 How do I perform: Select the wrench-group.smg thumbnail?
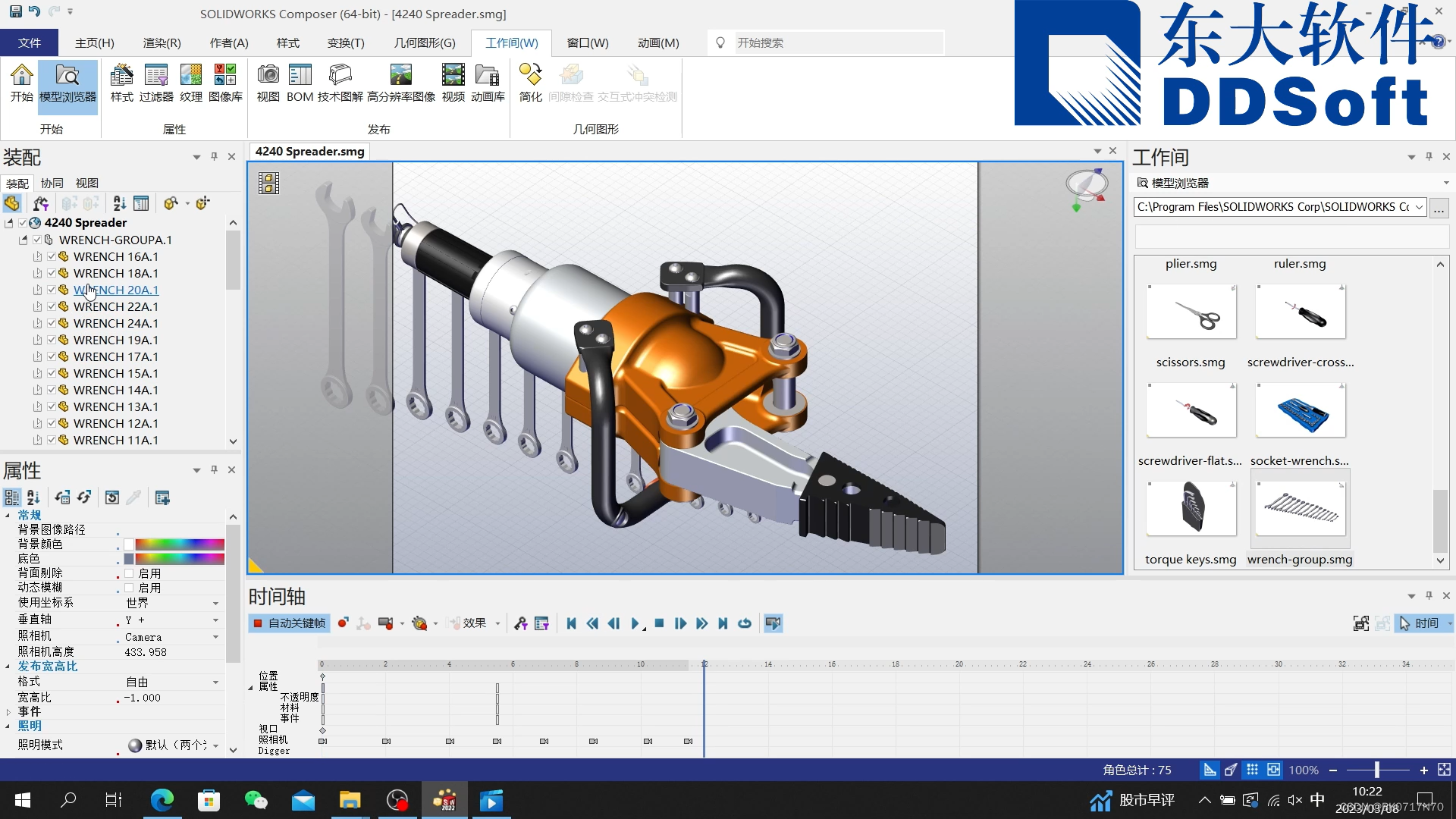tap(1300, 508)
